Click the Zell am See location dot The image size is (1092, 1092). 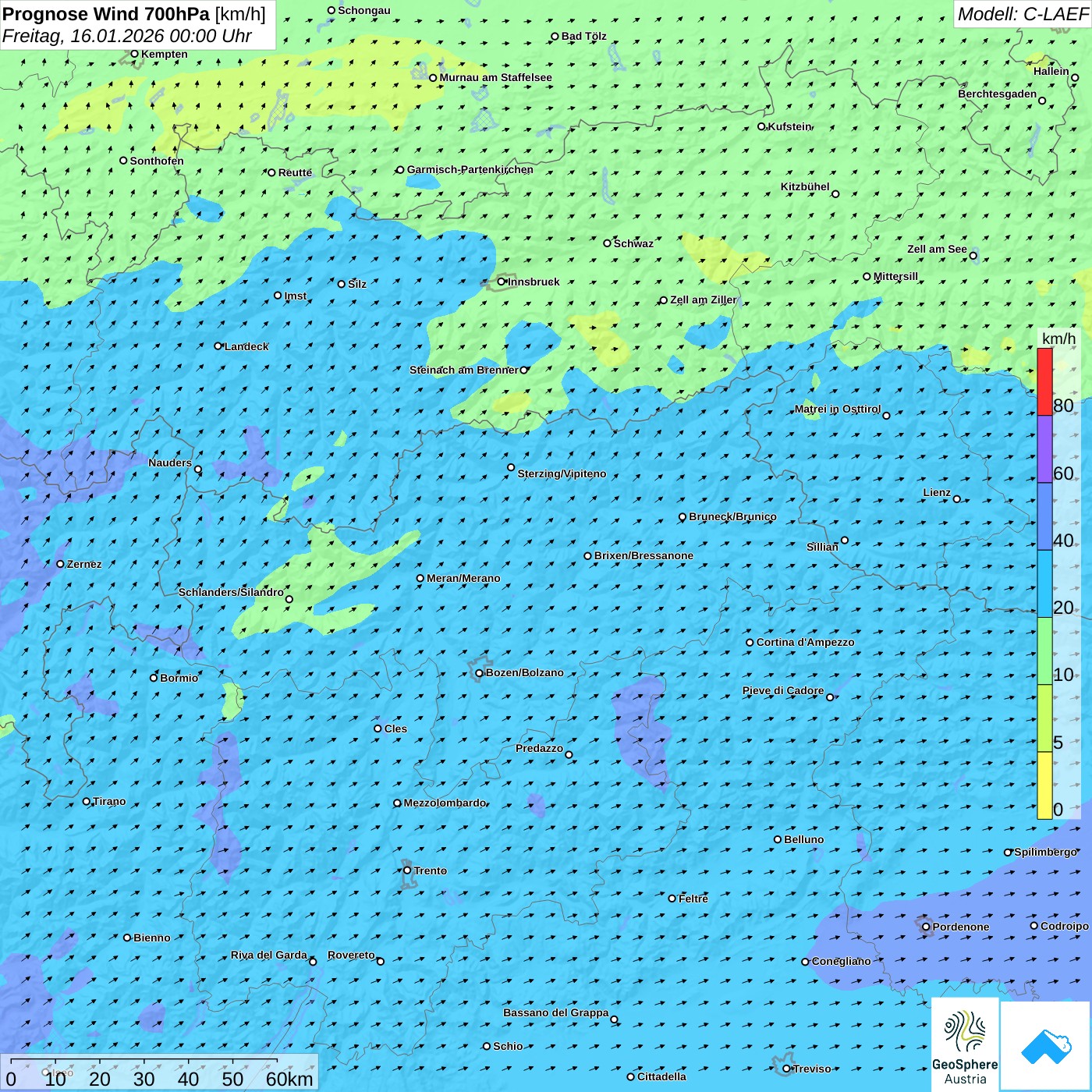pos(973,256)
